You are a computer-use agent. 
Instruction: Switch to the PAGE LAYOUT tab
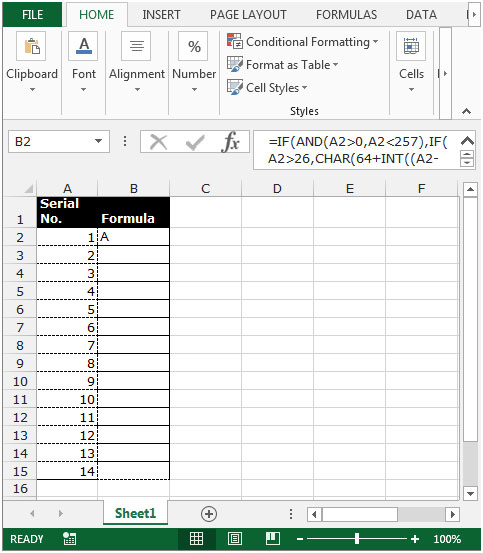[x=248, y=15]
